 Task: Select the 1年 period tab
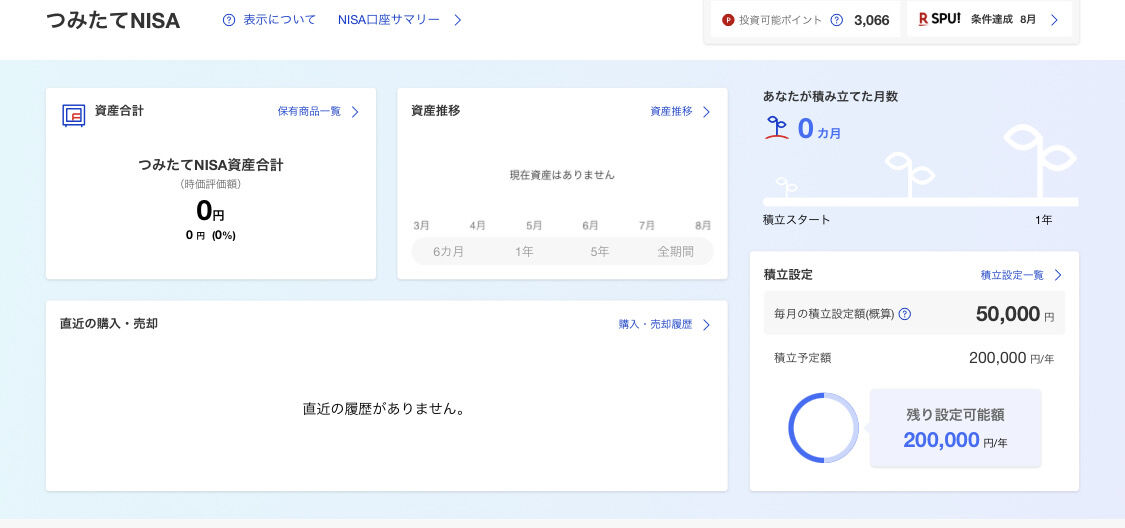click(x=524, y=252)
